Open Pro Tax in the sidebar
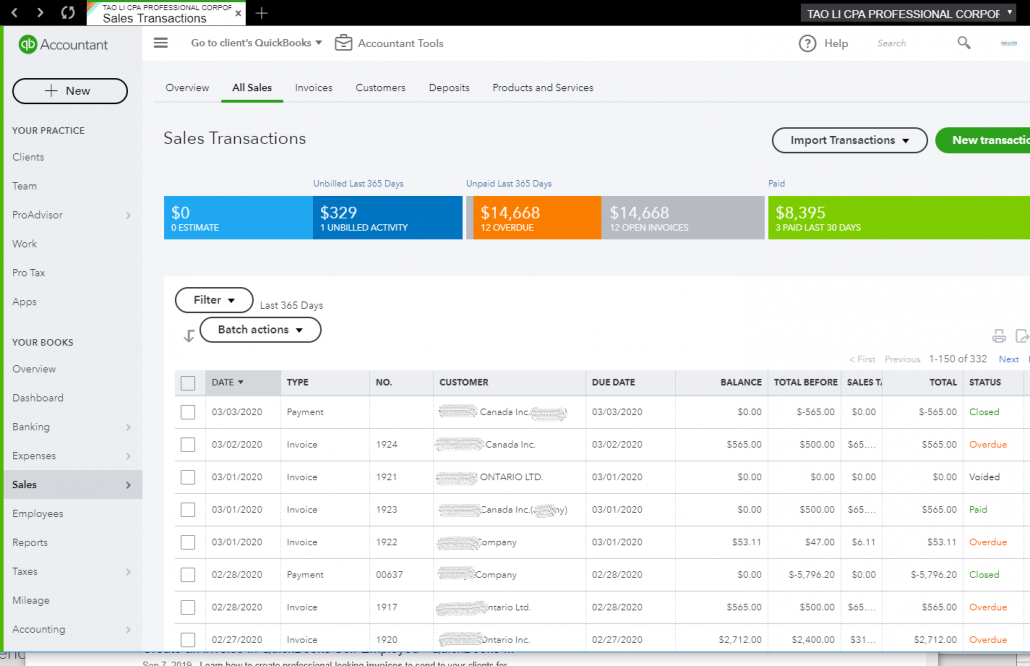Screen dimensions: 1030x666 (28, 273)
